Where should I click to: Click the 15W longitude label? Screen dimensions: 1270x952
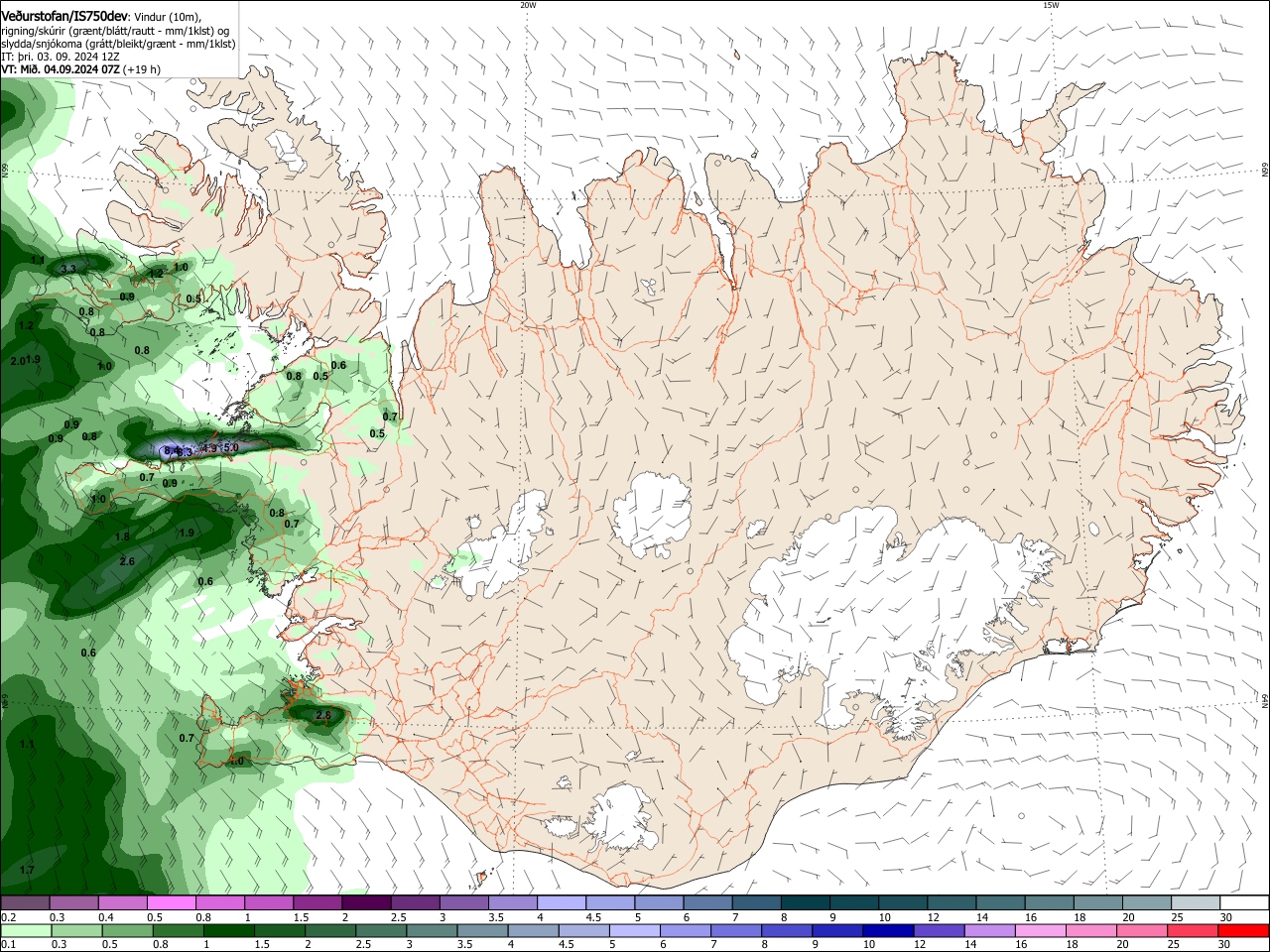point(1050,5)
